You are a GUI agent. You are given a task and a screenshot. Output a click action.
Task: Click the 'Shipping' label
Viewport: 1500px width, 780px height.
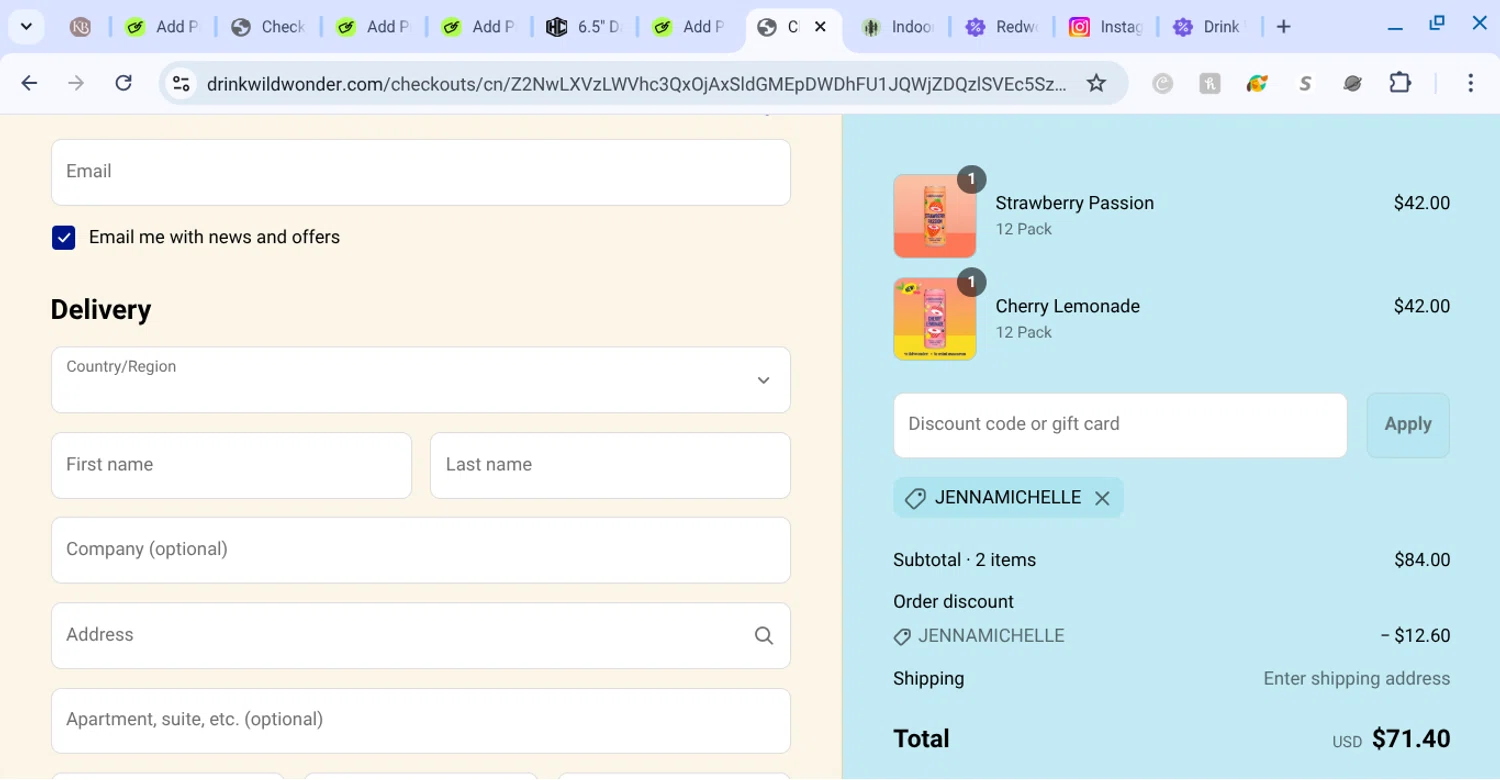click(x=928, y=679)
